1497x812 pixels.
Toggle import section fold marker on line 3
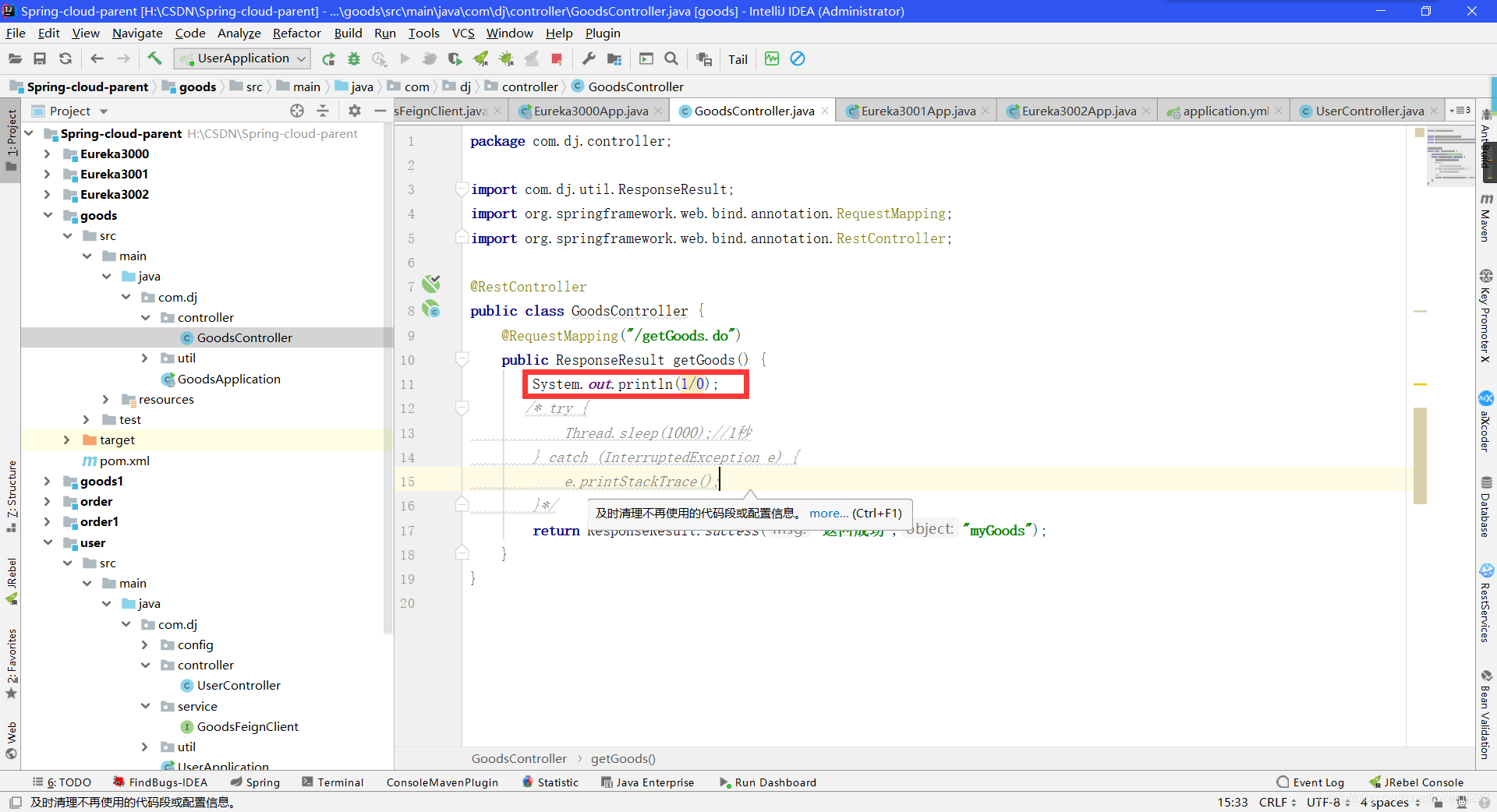(x=462, y=189)
